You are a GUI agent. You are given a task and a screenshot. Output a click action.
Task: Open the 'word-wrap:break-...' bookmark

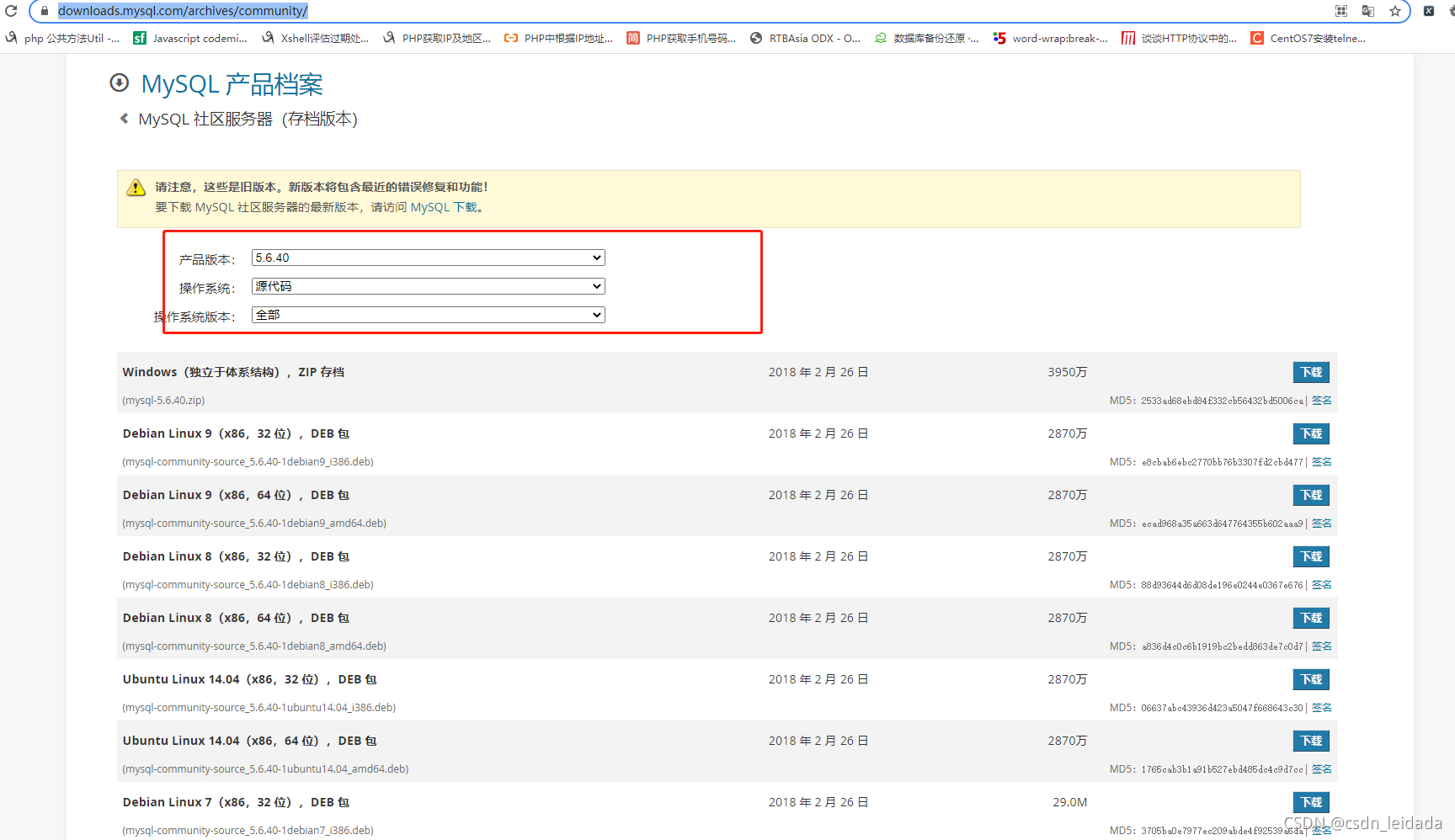click(x=1050, y=38)
